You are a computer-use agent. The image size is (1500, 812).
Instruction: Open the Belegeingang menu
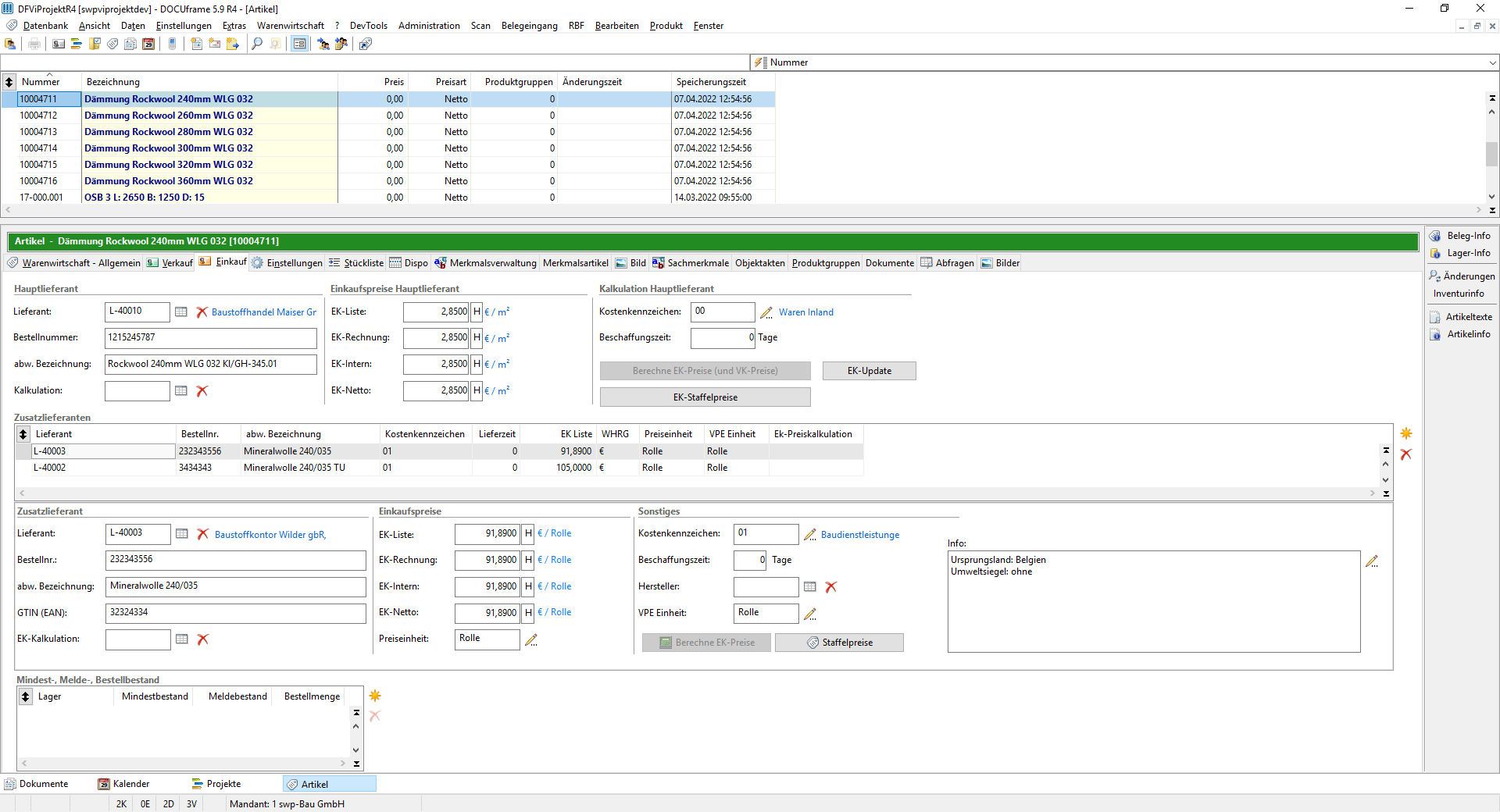pyautogui.click(x=530, y=26)
